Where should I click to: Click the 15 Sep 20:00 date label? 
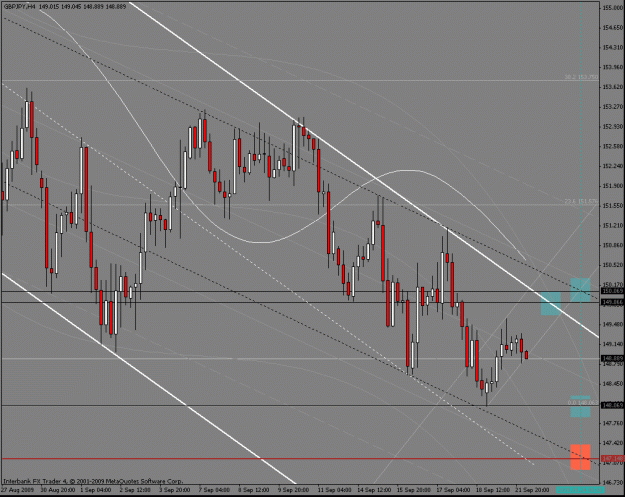pos(413,489)
